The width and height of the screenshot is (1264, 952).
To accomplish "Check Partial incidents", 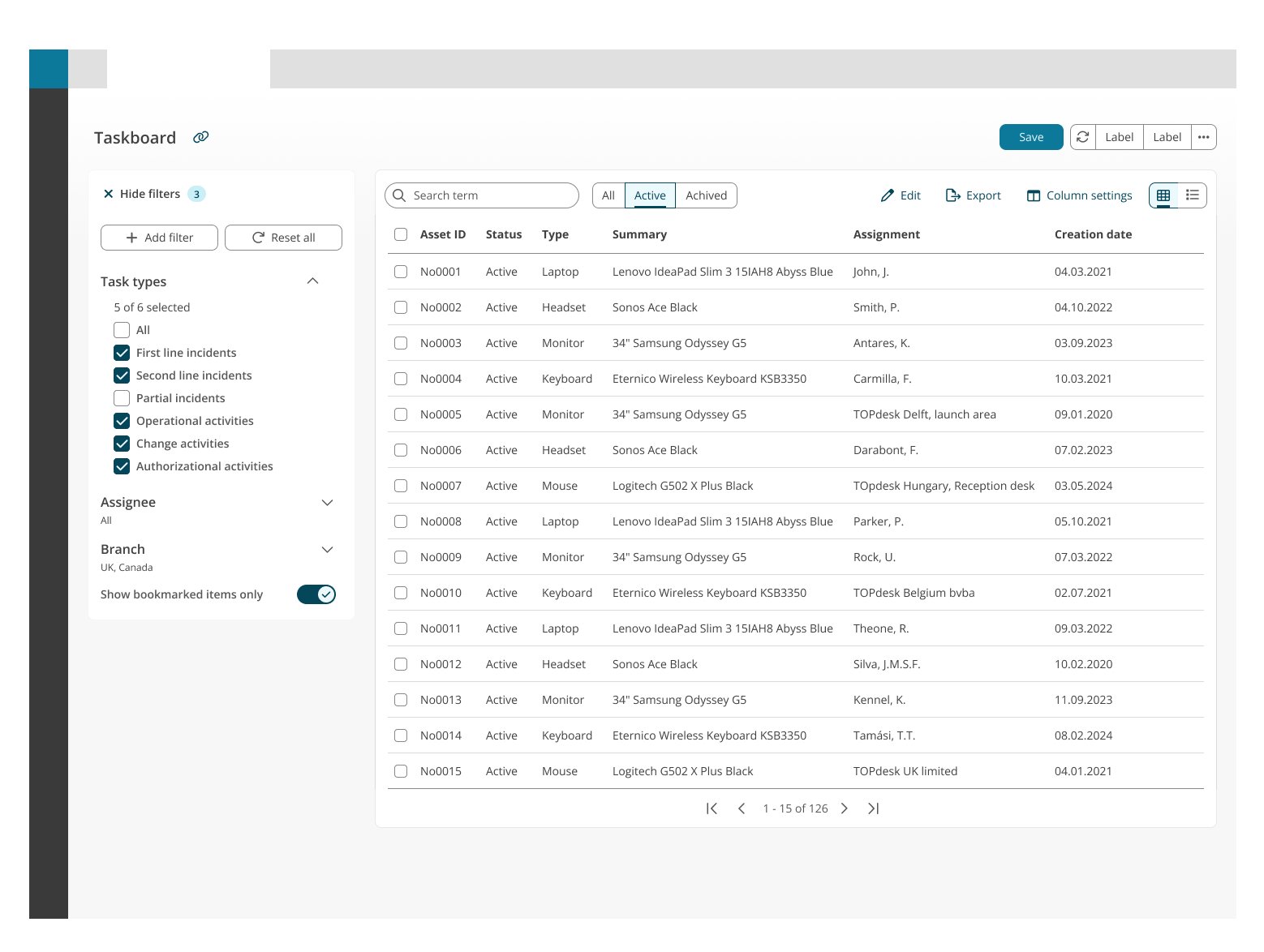I will tap(122, 398).
